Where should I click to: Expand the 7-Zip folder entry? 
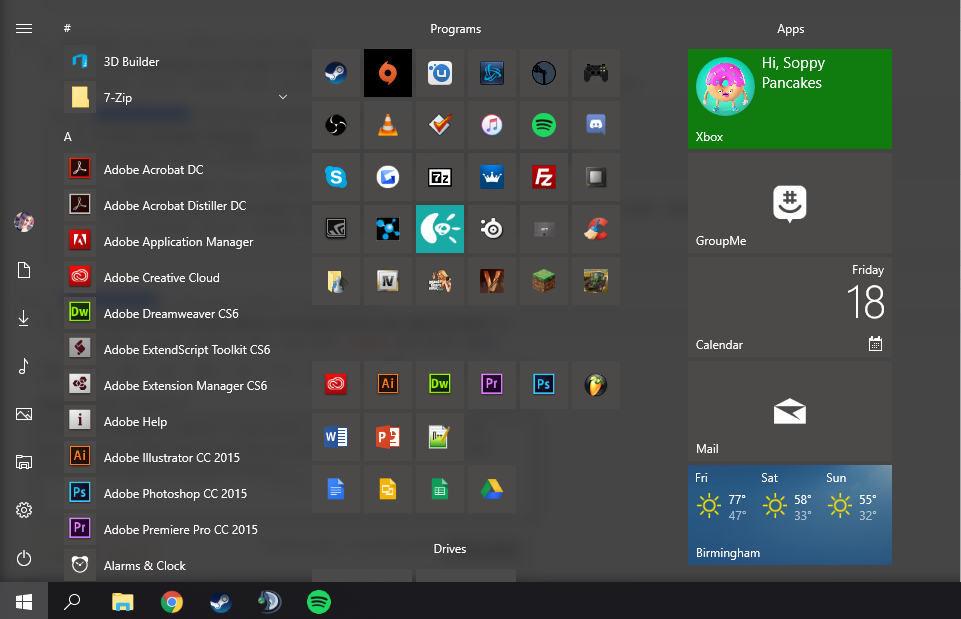point(282,97)
